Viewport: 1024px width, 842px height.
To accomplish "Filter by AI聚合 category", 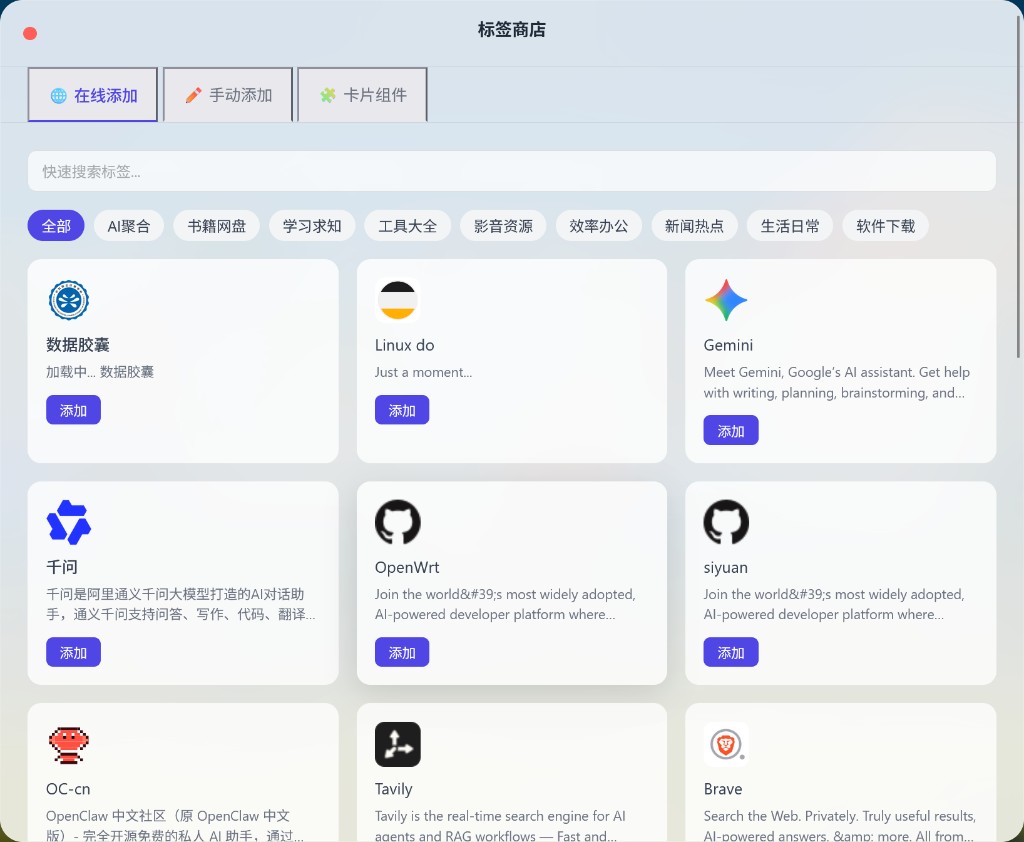I will click(x=129, y=226).
